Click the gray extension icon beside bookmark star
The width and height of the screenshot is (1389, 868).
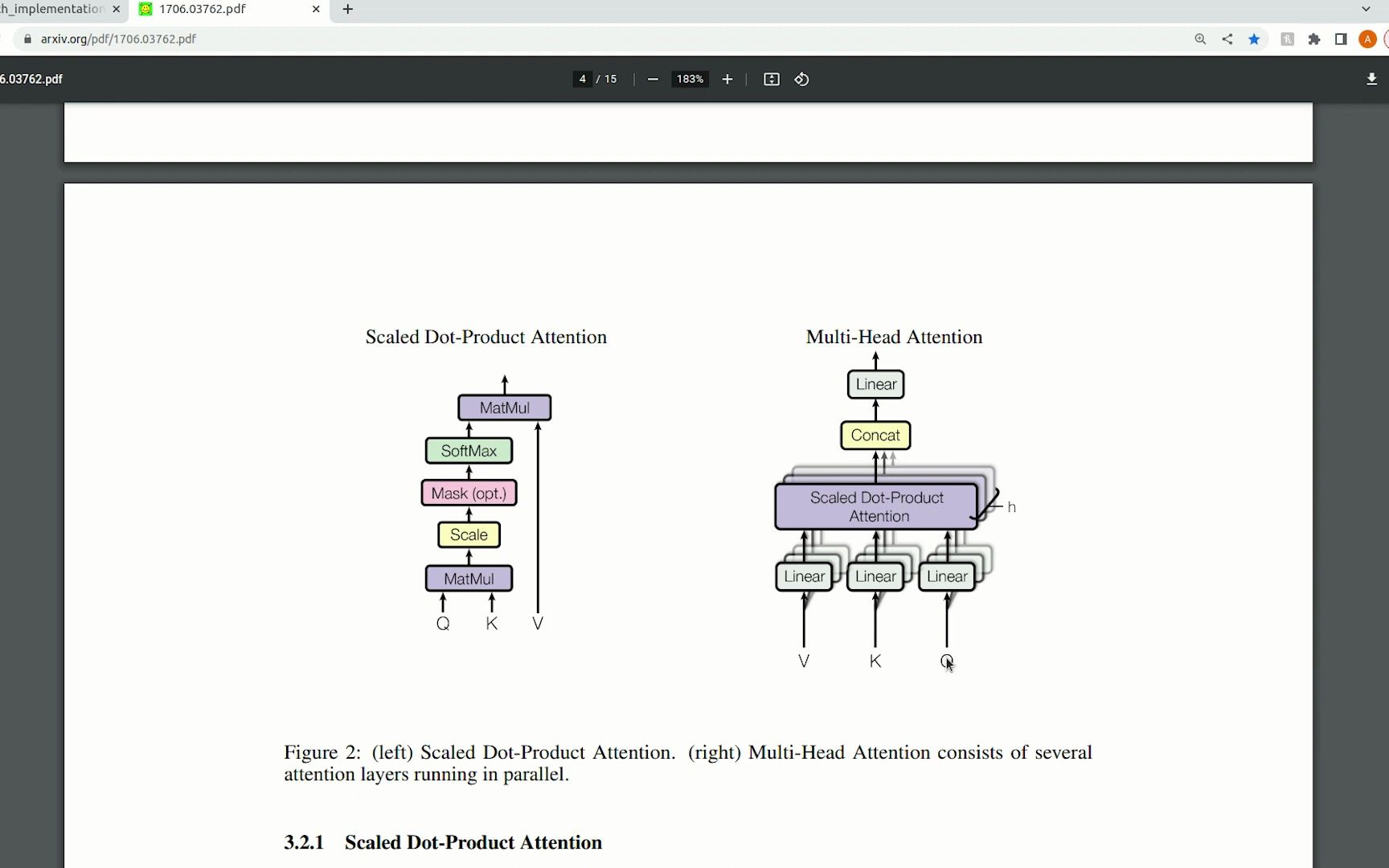(1287, 39)
